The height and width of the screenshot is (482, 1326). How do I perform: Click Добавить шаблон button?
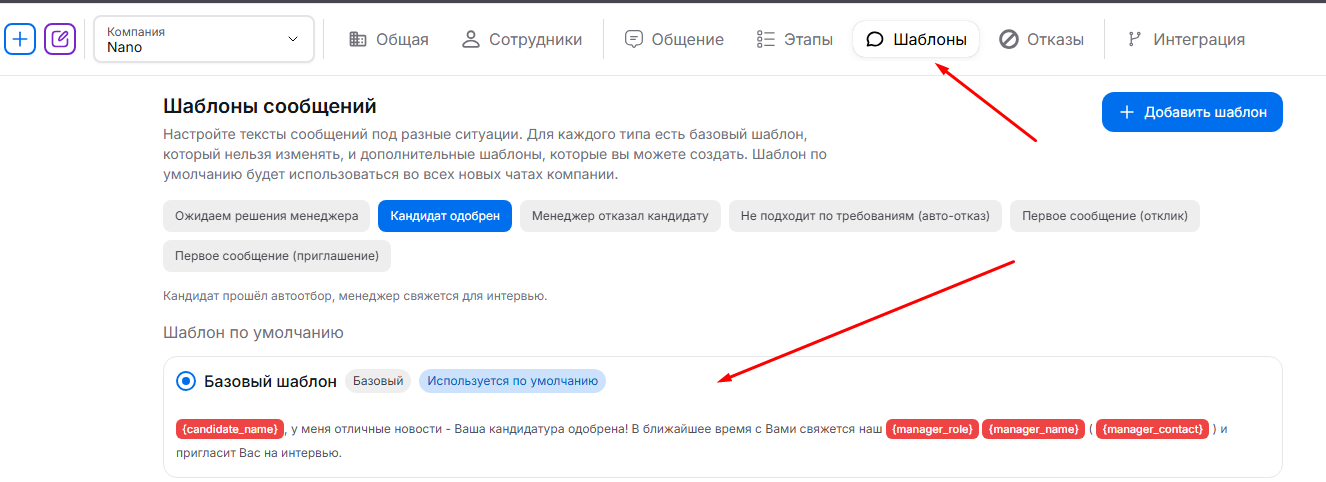point(1192,112)
